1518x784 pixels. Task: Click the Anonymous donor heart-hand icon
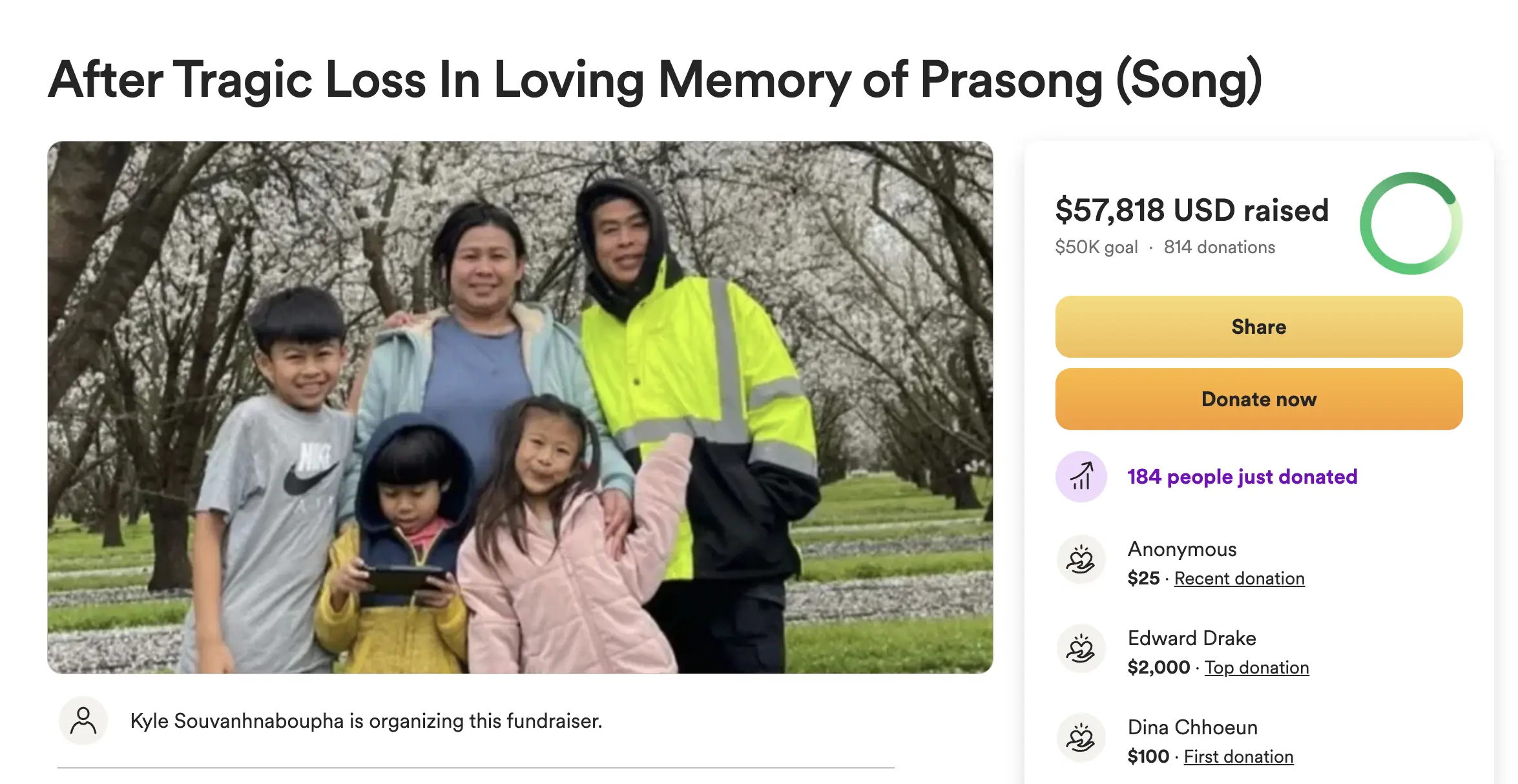(x=1081, y=560)
